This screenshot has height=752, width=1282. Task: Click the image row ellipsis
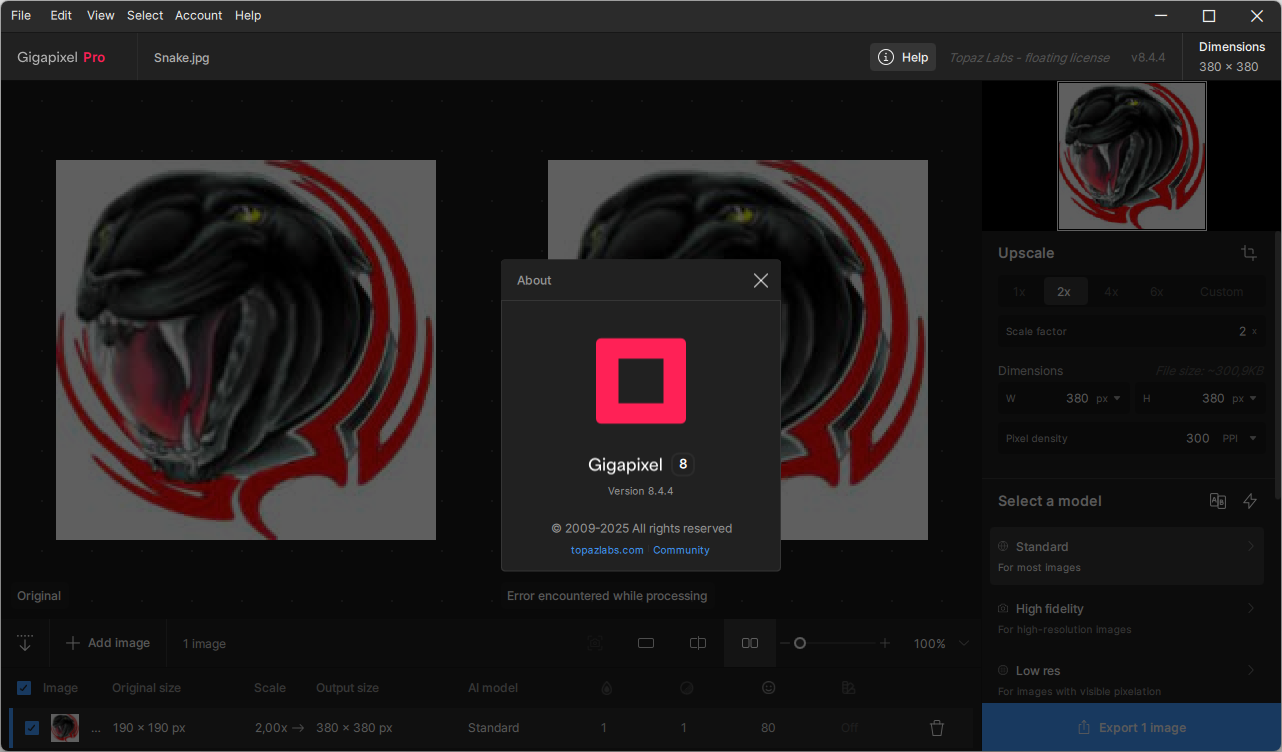click(x=96, y=729)
